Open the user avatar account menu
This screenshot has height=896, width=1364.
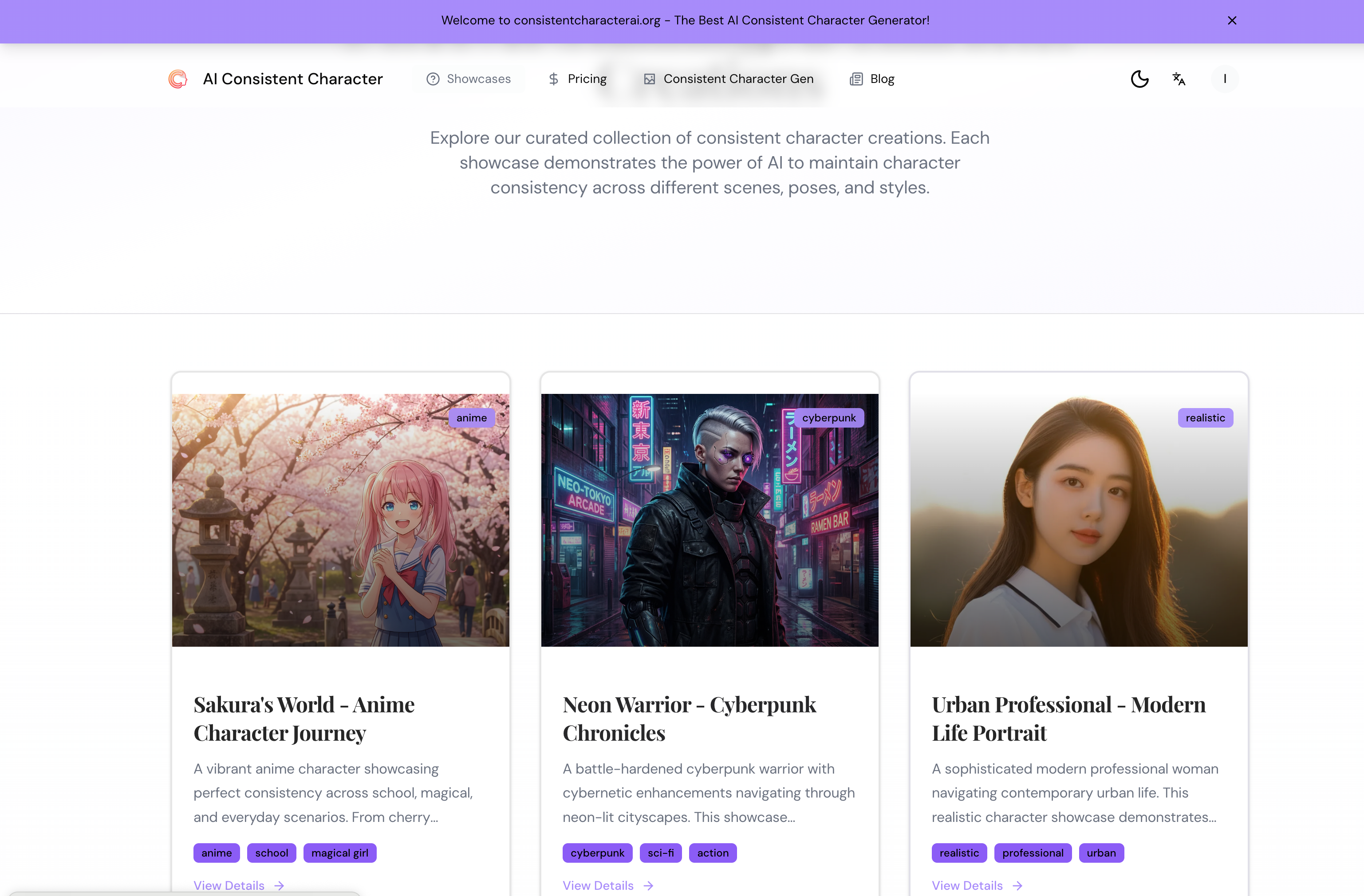click(x=1225, y=79)
